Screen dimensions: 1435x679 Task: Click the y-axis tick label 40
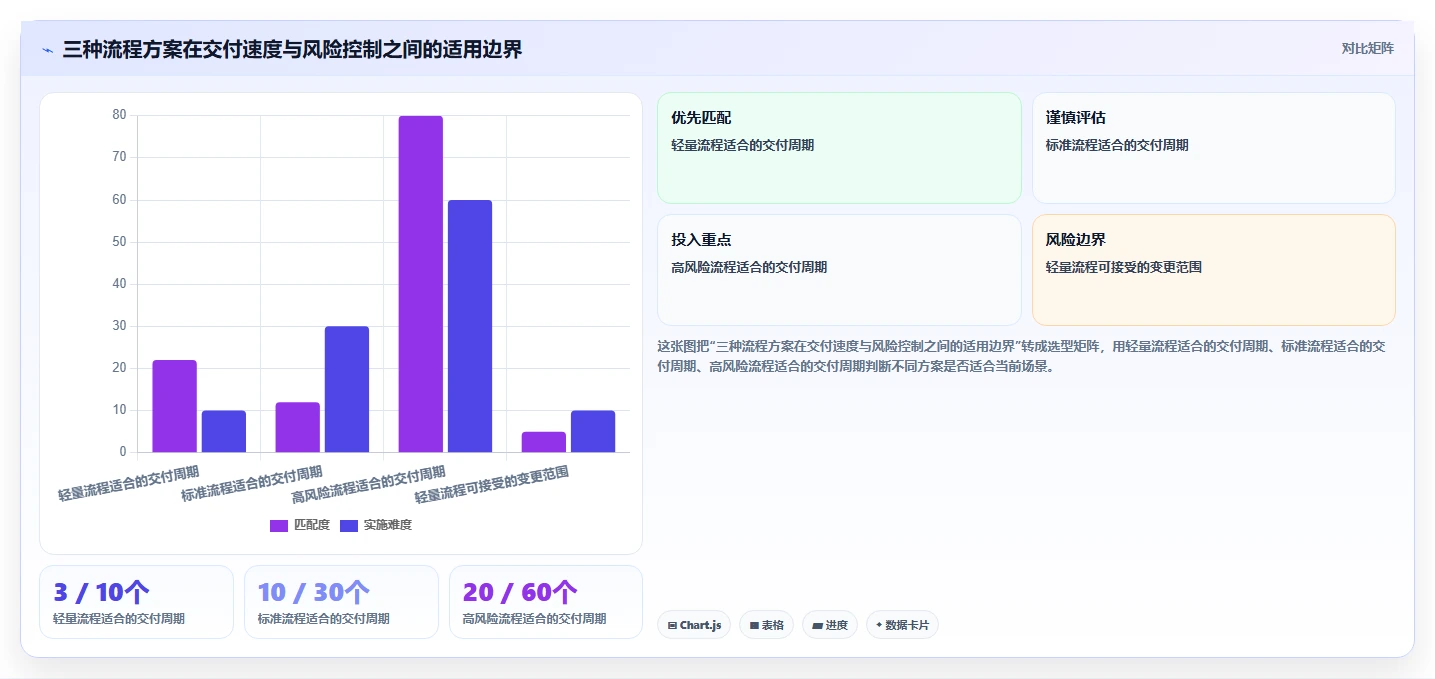[x=119, y=284]
